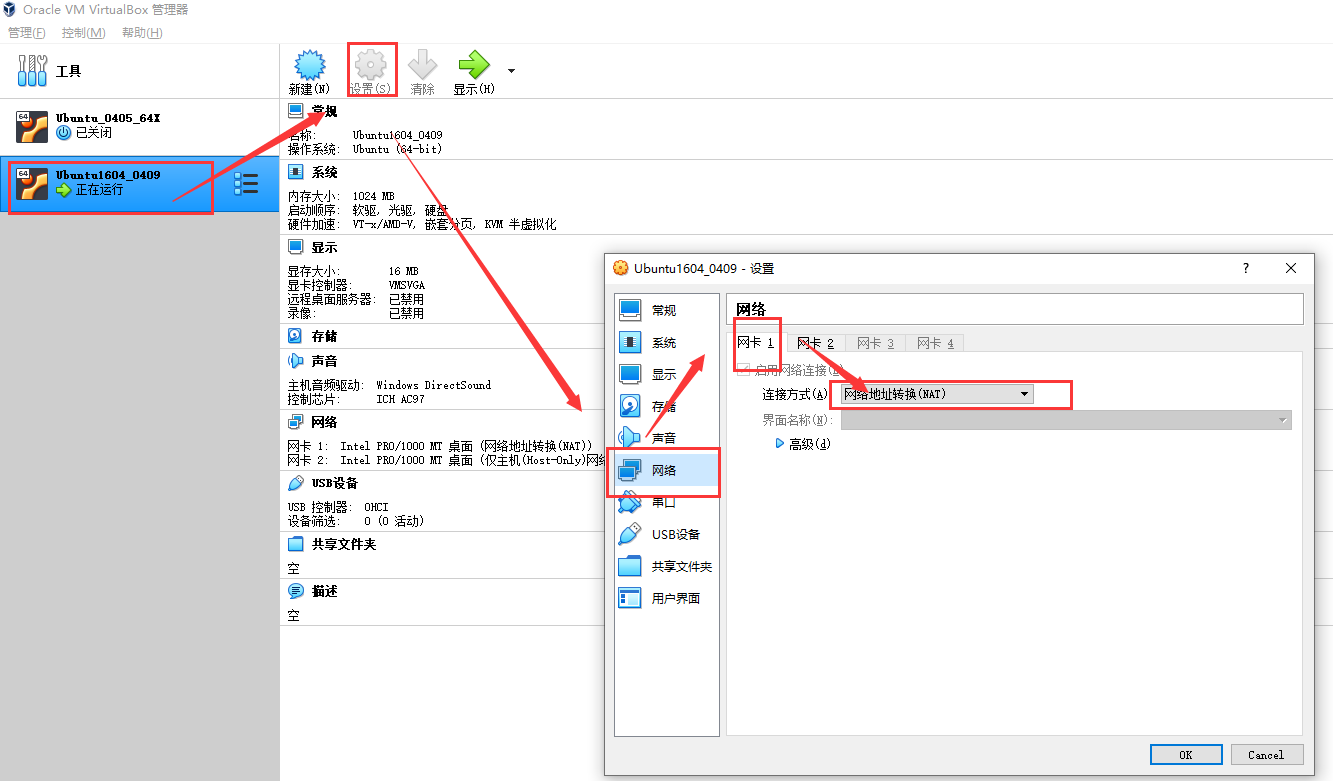Image resolution: width=1333 pixels, height=781 pixels.
Task: Click Cancel button in settings dialog
Action: coord(1266,755)
